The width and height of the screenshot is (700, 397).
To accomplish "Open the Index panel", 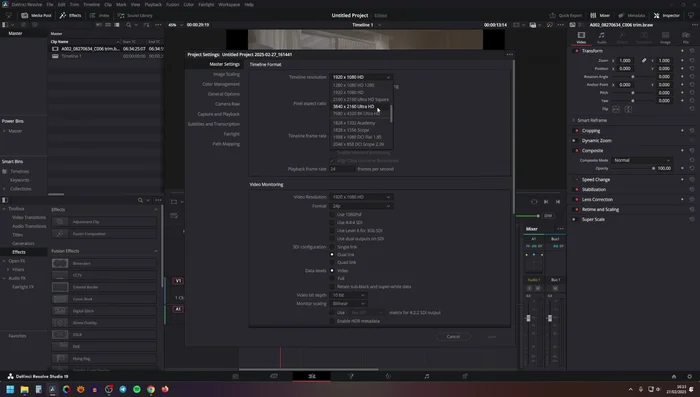I will (100, 15).
